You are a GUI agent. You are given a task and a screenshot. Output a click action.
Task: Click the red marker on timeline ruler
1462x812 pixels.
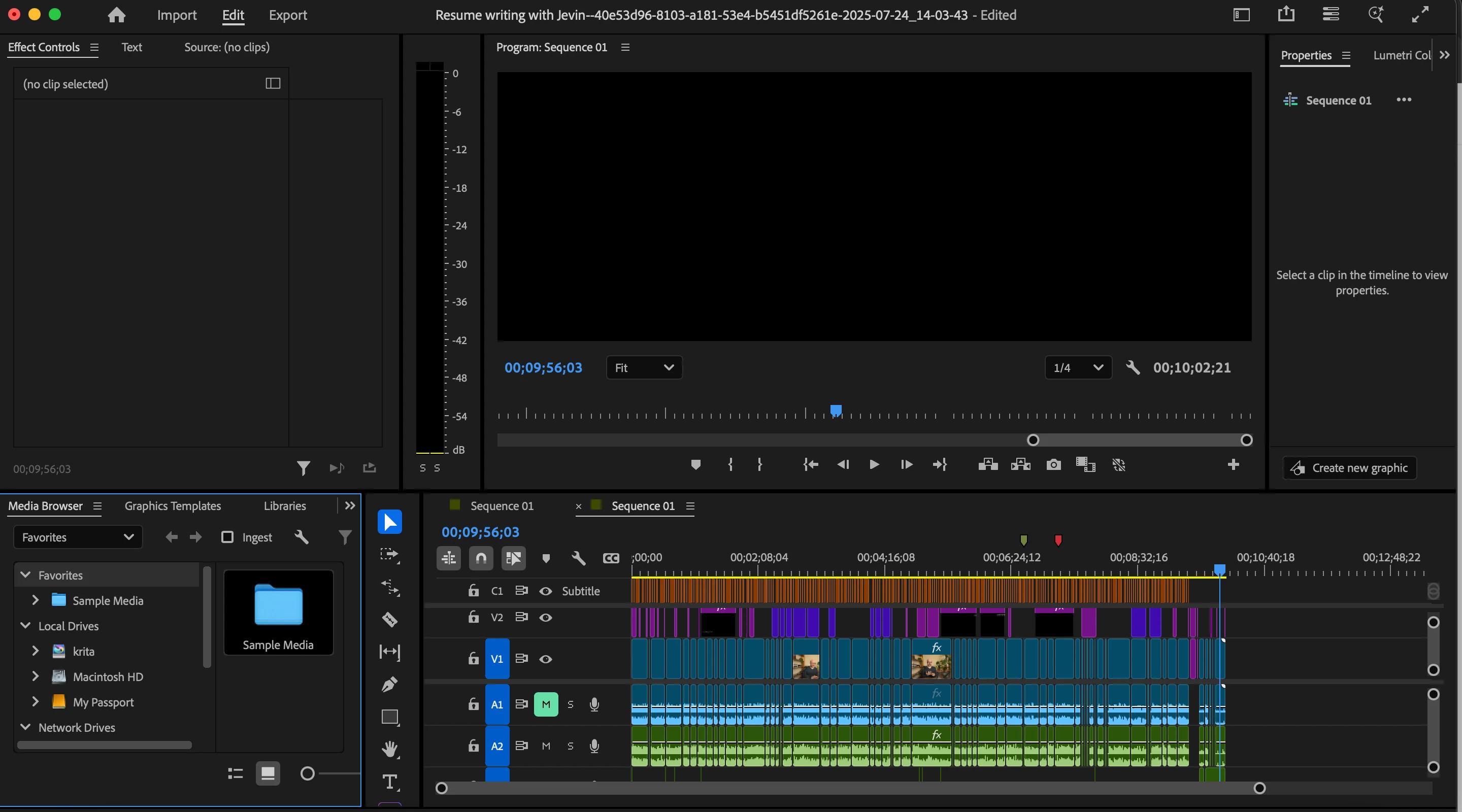tap(1058, 539)
